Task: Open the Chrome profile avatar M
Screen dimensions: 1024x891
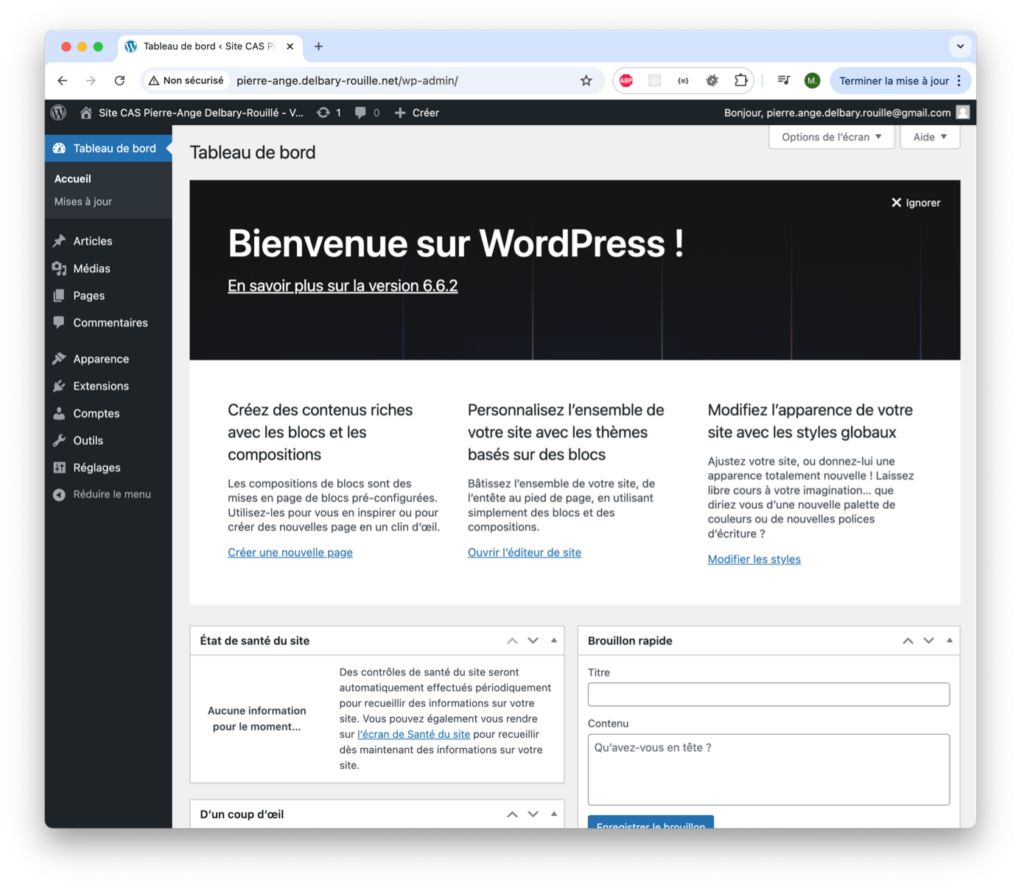Action: (812, 80)
